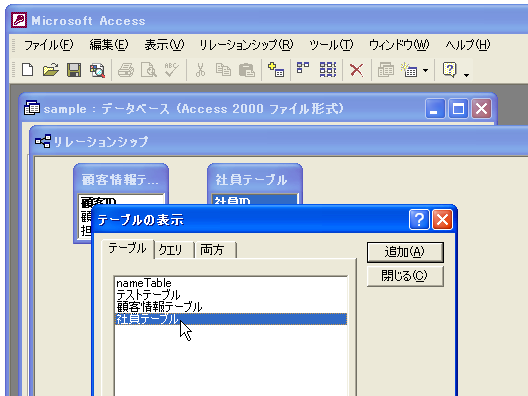Close the sample database window
Screen dimensions: 528x396
481,108
